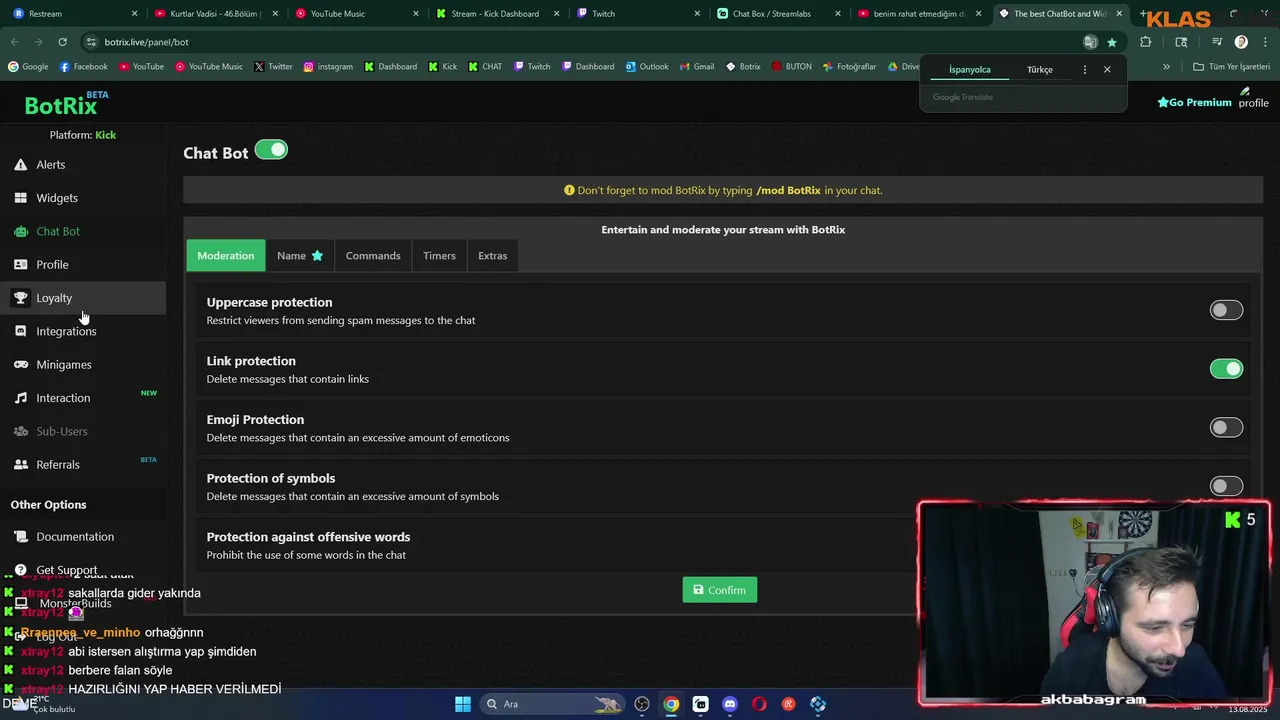Enable Protection of symbols toggle
The image size is (1280, 720).
tap(1226, 486)
